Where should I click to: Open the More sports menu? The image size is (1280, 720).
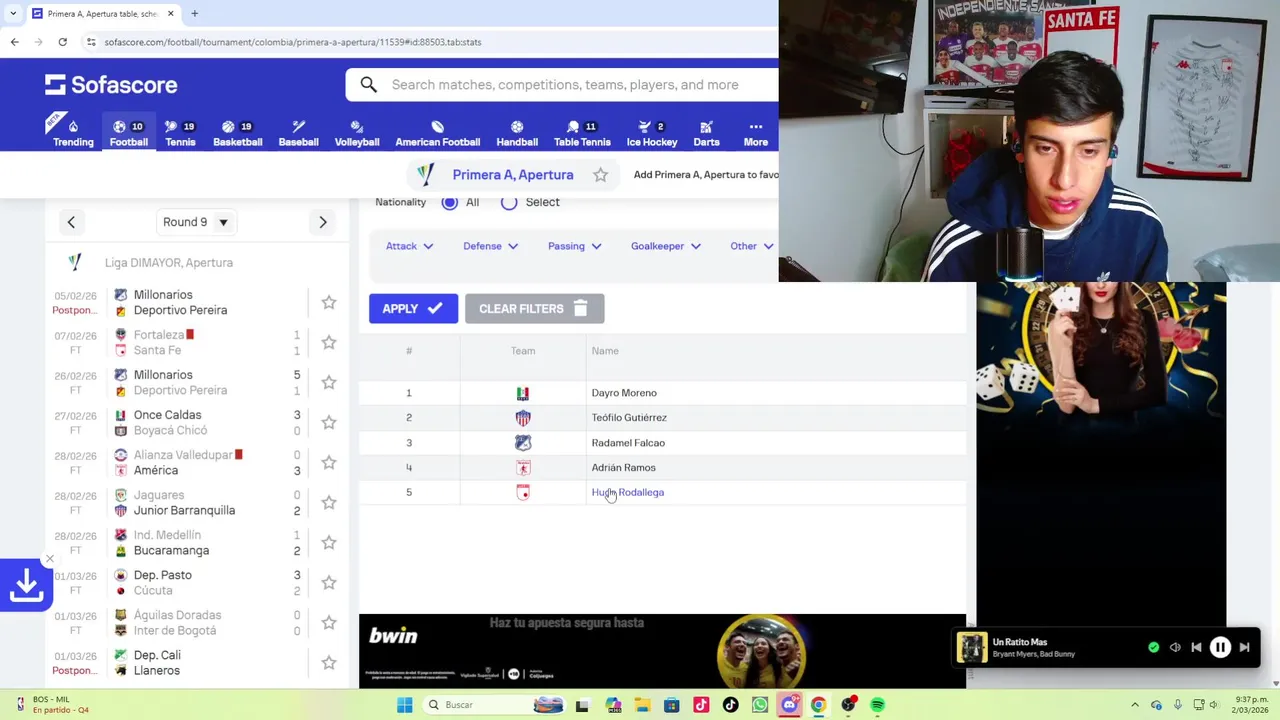[755, 133]
